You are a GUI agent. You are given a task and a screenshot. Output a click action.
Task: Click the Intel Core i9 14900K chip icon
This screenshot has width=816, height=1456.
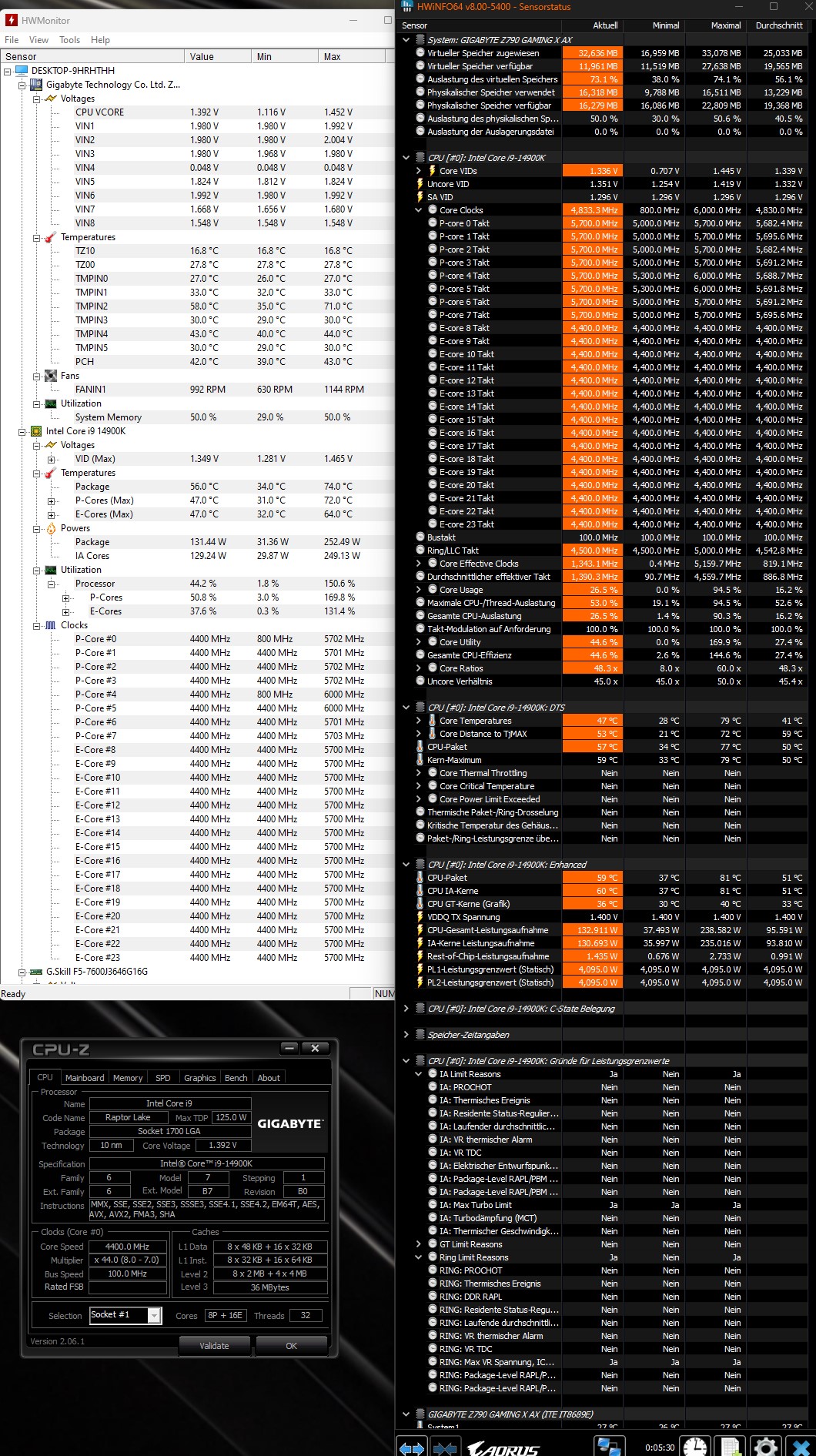tap(36, 431)
